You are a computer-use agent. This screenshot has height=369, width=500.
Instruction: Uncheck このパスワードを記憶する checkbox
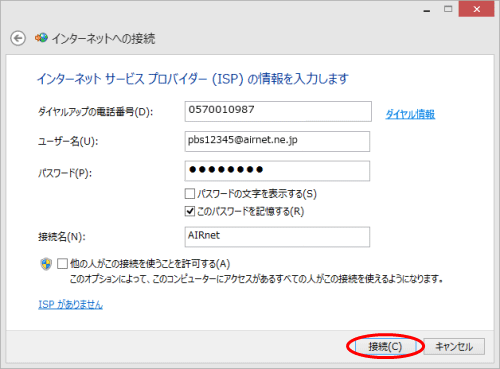click(x=190, y=211)
